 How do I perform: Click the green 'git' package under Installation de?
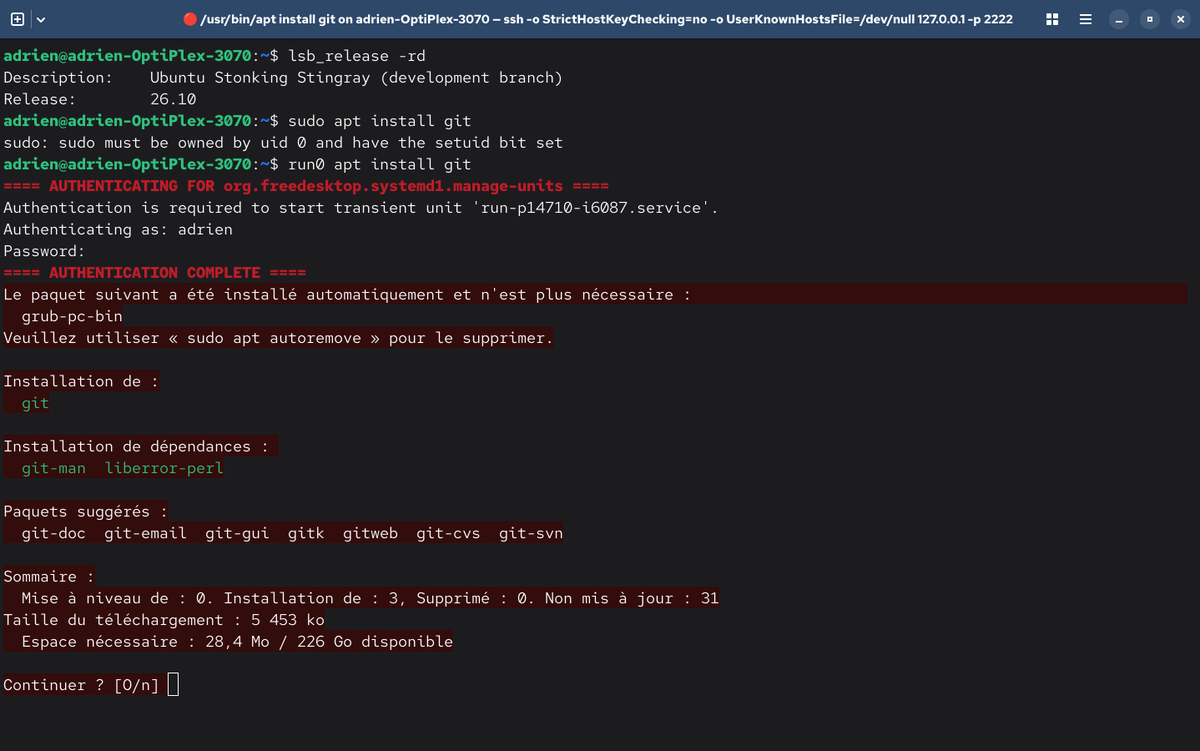[x=35, y=403]
